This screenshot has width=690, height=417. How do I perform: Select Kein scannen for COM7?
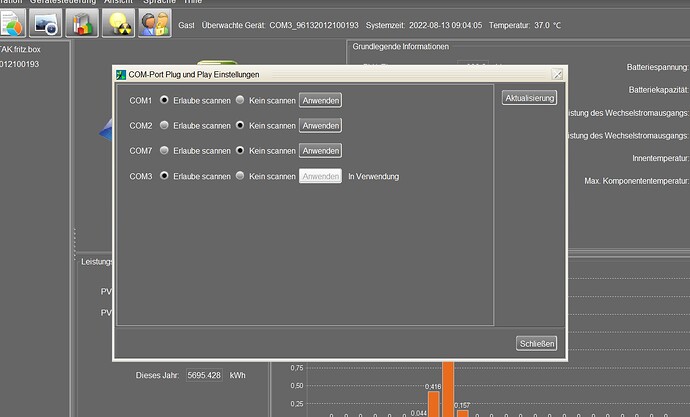click(x=240, y=150)
